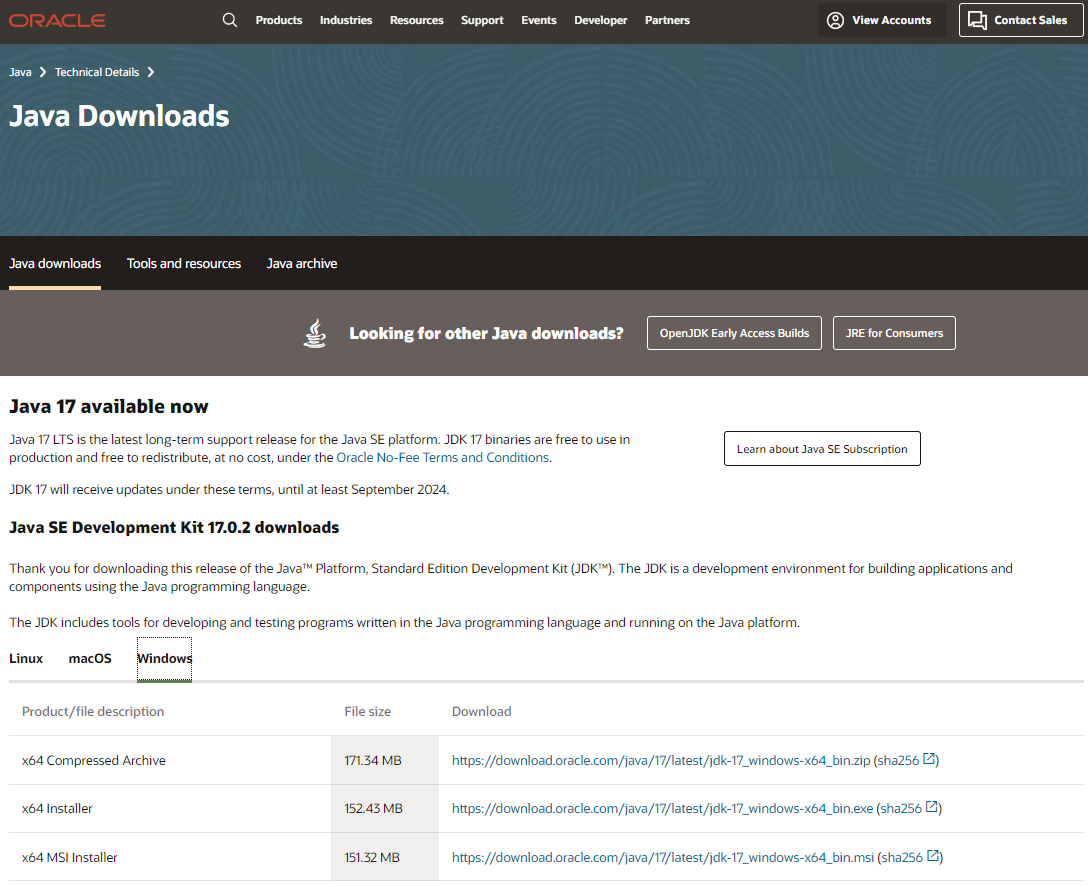Download the jdk-17 windows-x64 exe link
The image size is (1088, 886).
(x=662, y=808)
